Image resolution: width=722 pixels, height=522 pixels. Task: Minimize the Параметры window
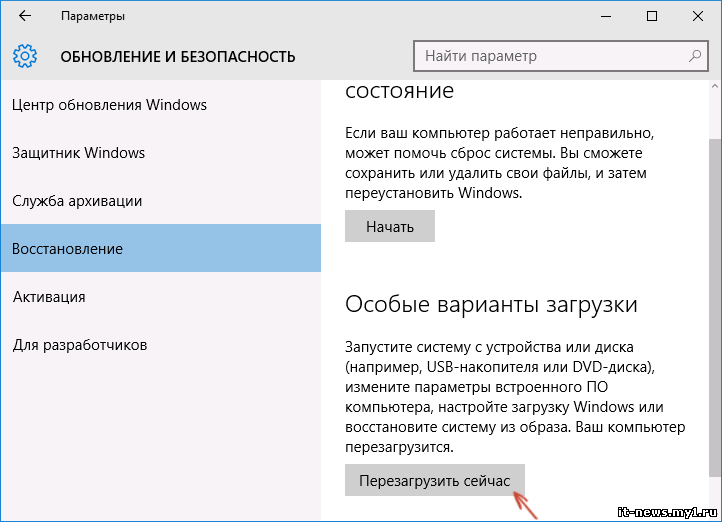tap(606, 16)
